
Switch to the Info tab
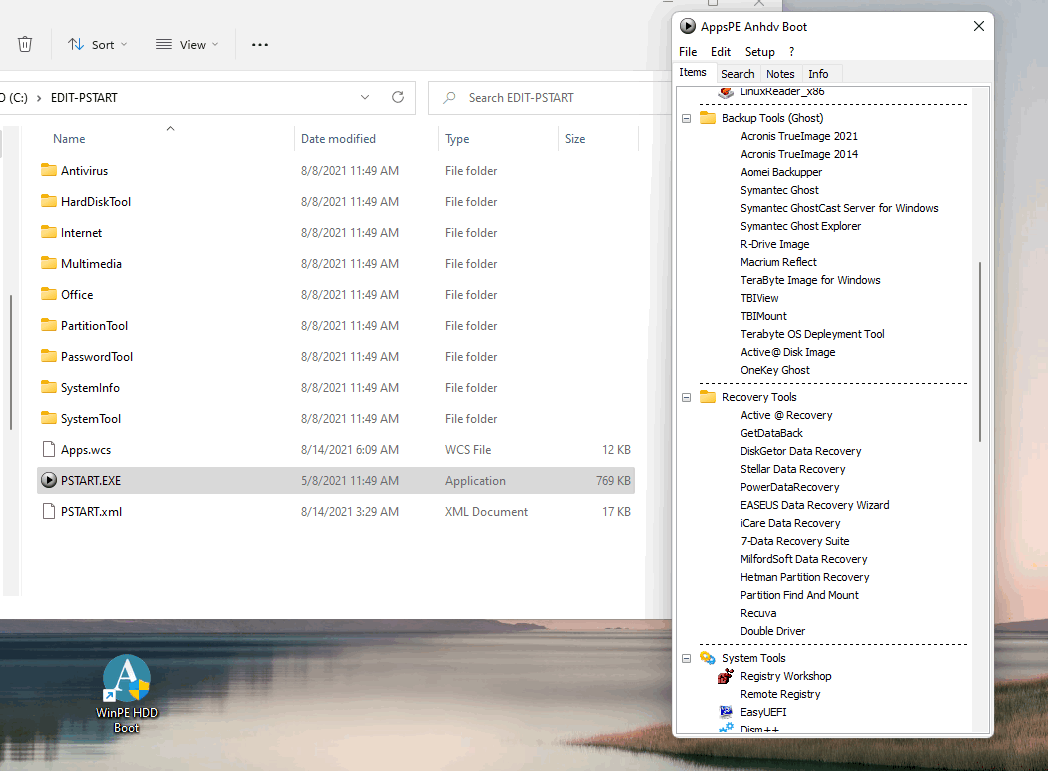pyautogui.click(x=818, y=73)
